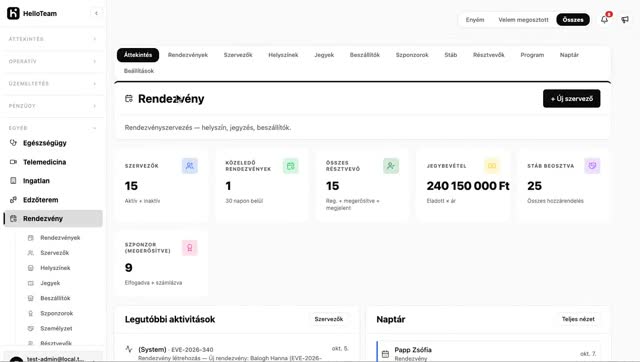640x362 pixels.
Task: Click the Összes résztvevő person icon
Action: click(391, 166)
